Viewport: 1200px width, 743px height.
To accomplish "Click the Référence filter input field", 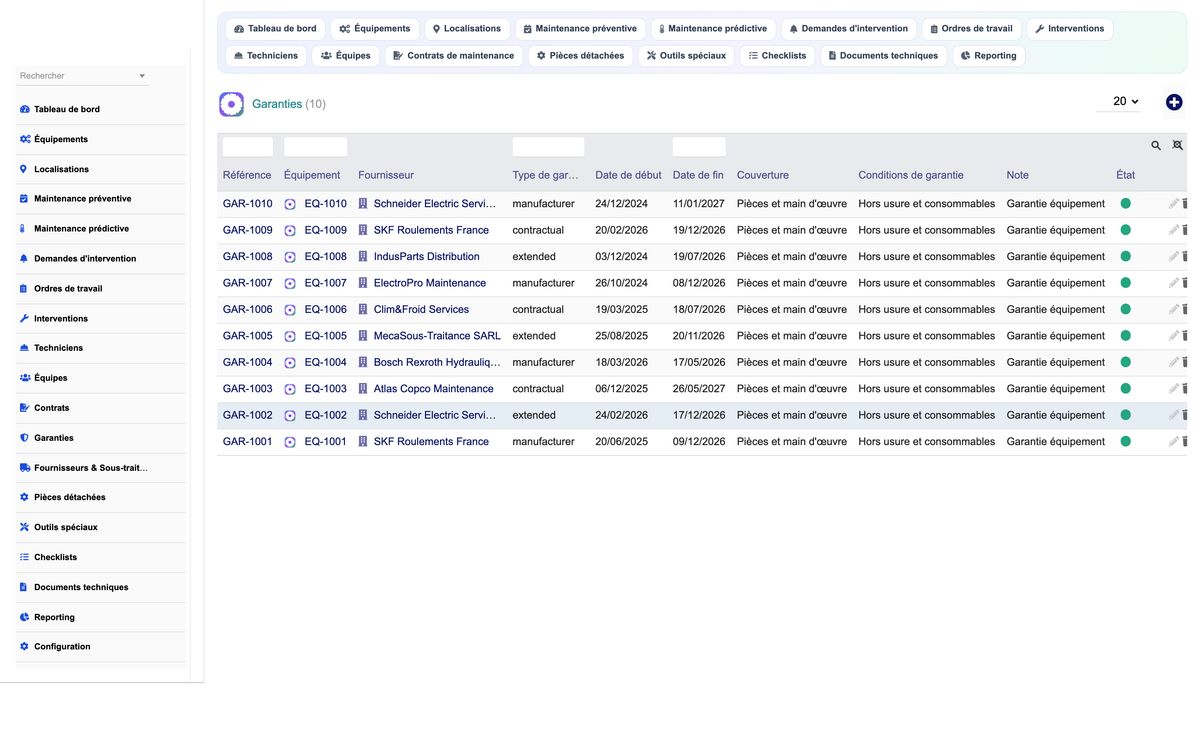I will pyautogui.click(x=248, y=146).
